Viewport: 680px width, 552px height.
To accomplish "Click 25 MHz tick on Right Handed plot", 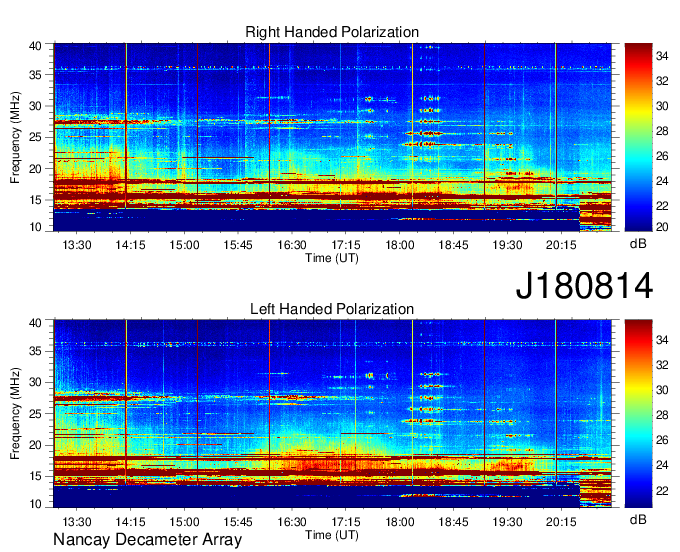I will (35, 137).
